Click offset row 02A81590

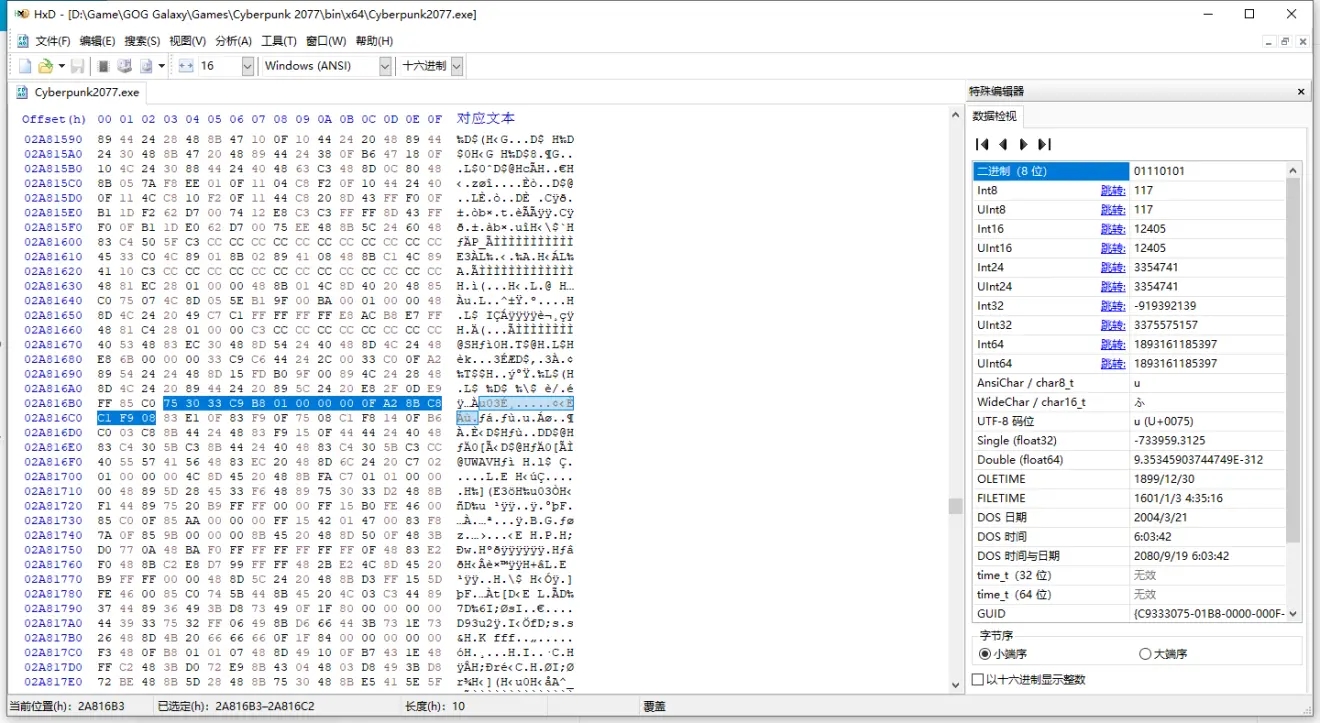[53, 139]
